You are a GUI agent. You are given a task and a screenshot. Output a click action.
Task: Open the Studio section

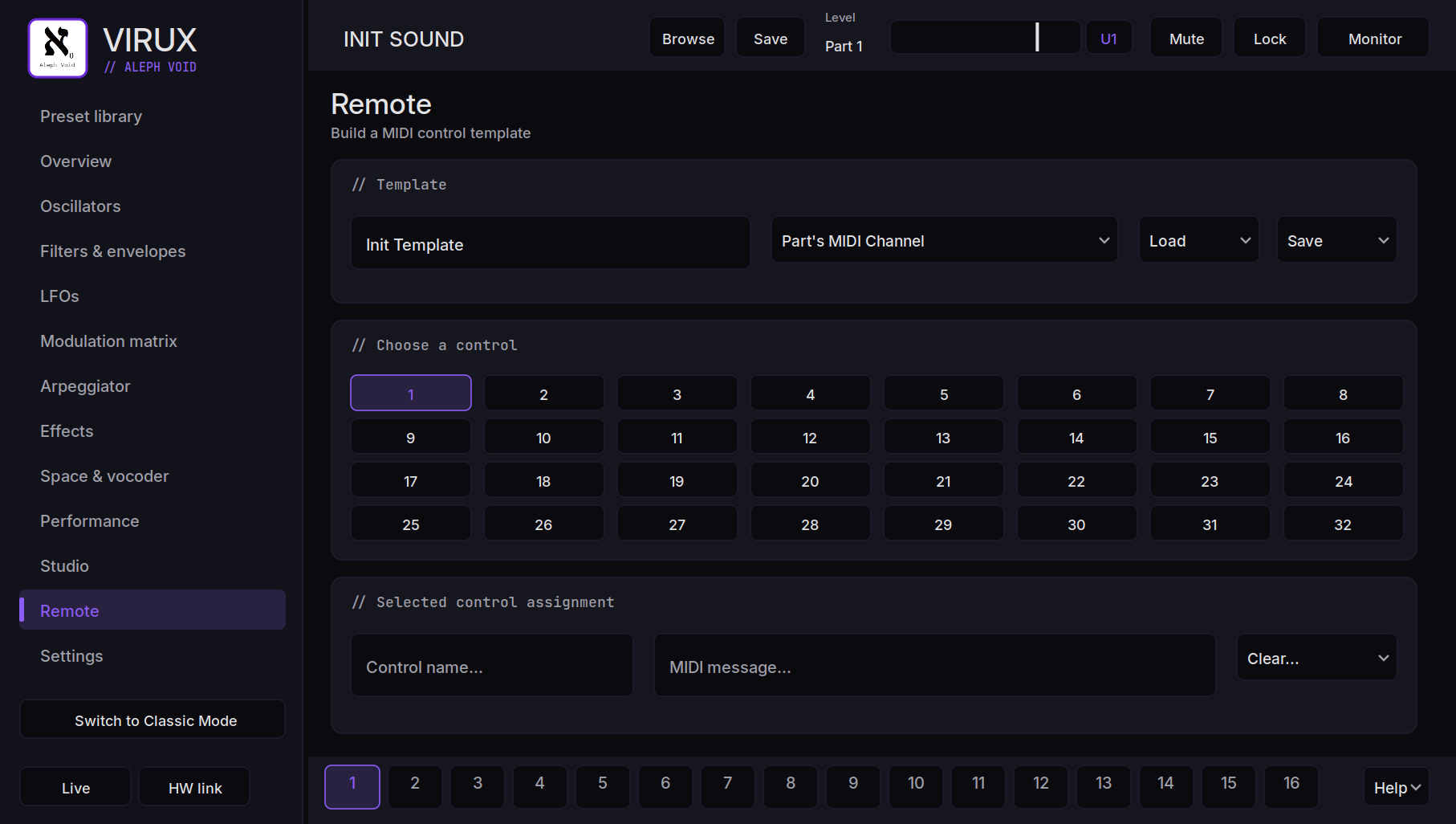click(153, 566)
